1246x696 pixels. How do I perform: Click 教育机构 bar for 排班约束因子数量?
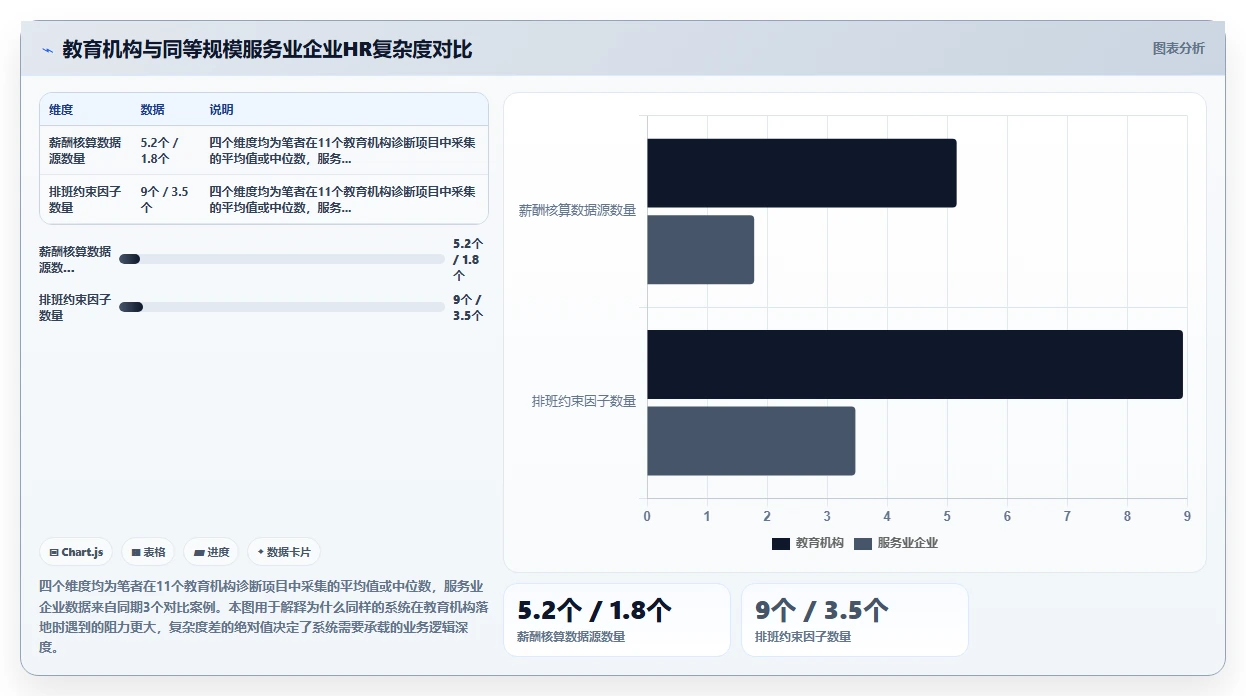915,364
